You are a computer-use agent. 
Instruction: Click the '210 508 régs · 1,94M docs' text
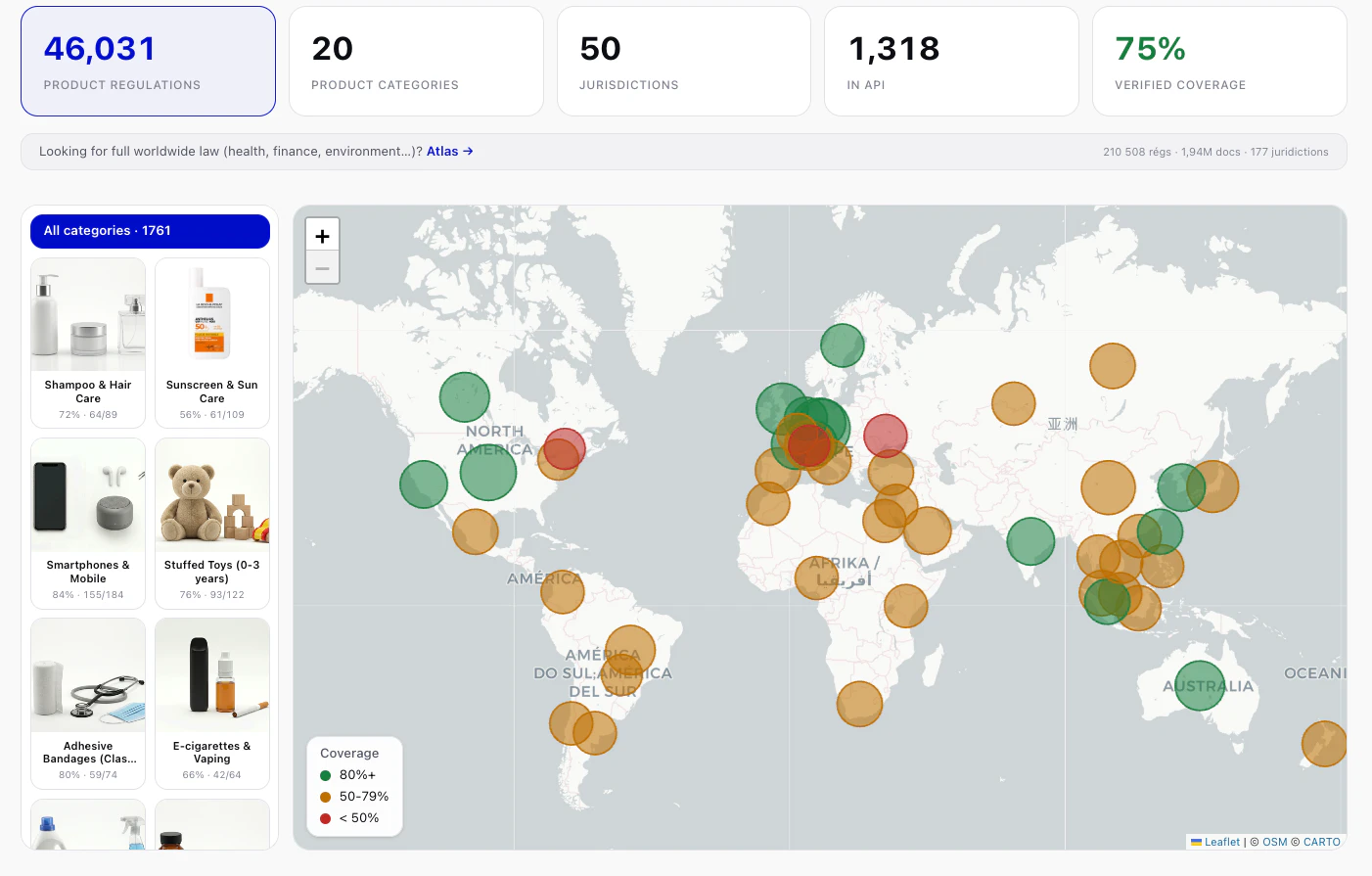point(1171,152)
